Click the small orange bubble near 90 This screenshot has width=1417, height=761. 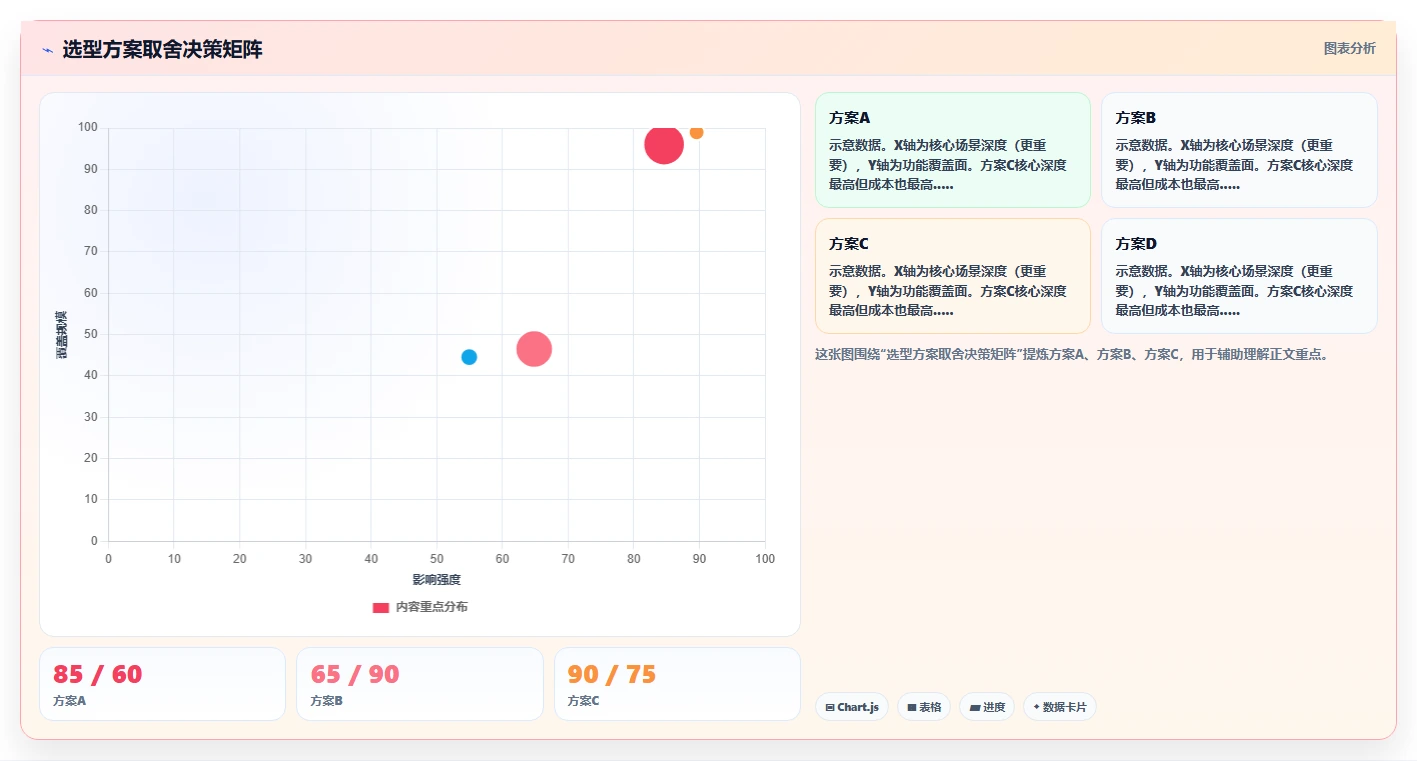(696, 132)
